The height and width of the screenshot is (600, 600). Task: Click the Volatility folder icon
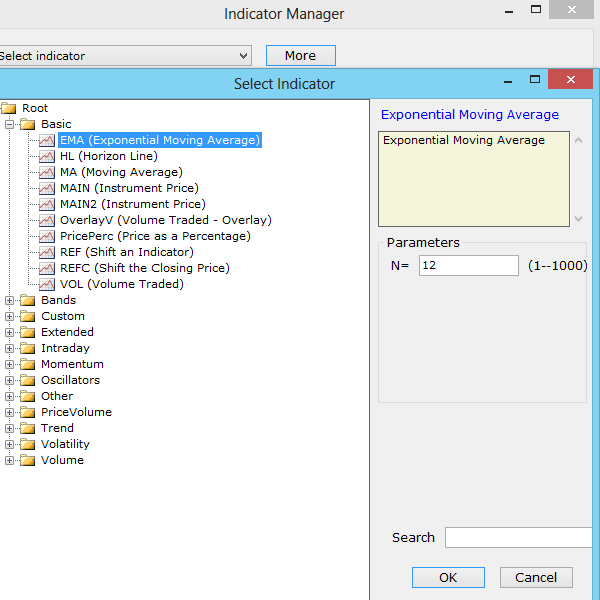pyautogui.click(x=27, y=444)
